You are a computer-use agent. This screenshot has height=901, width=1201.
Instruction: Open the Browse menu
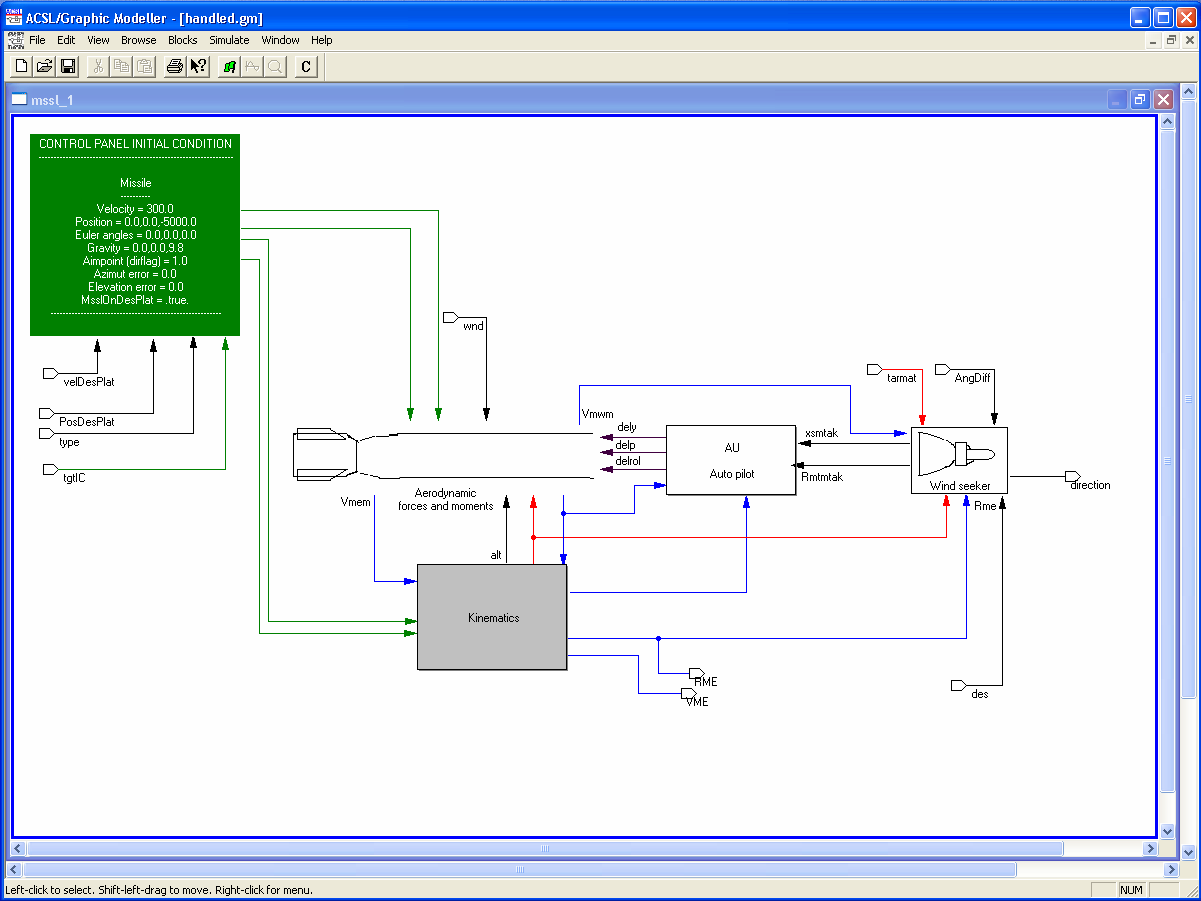click(139, 40)
